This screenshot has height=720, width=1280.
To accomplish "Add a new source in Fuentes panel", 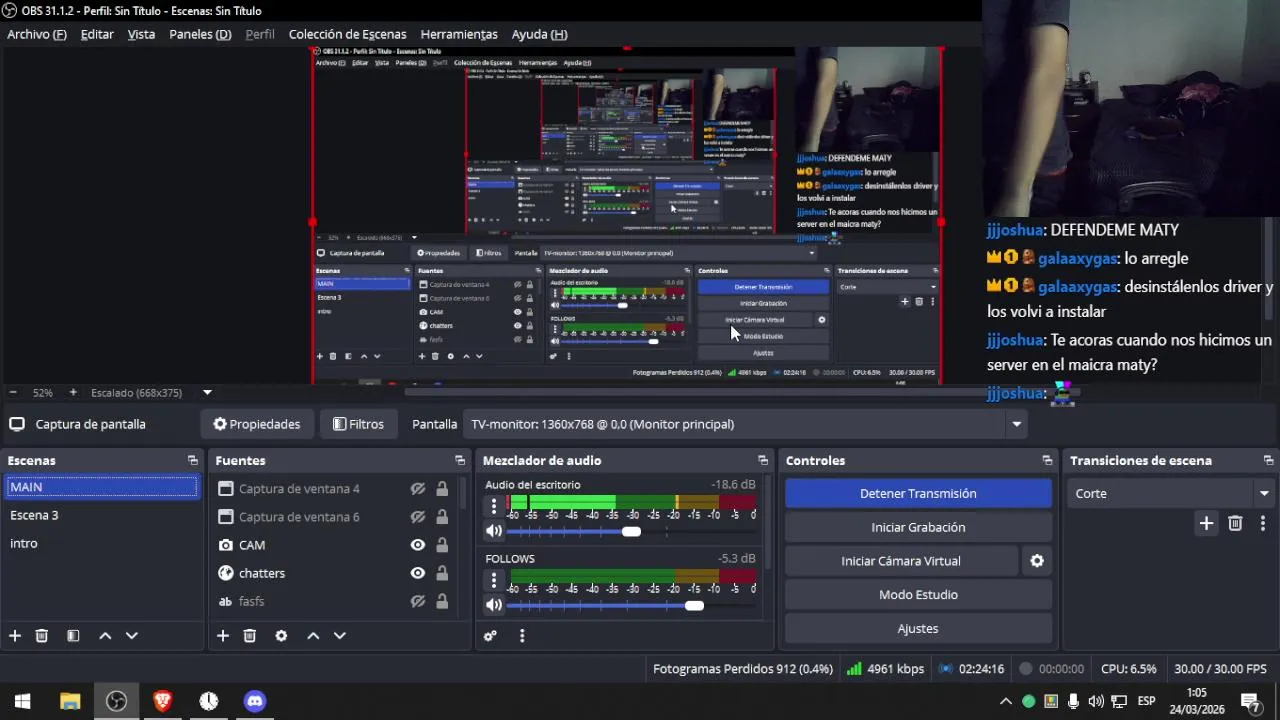I will (223, 636).
